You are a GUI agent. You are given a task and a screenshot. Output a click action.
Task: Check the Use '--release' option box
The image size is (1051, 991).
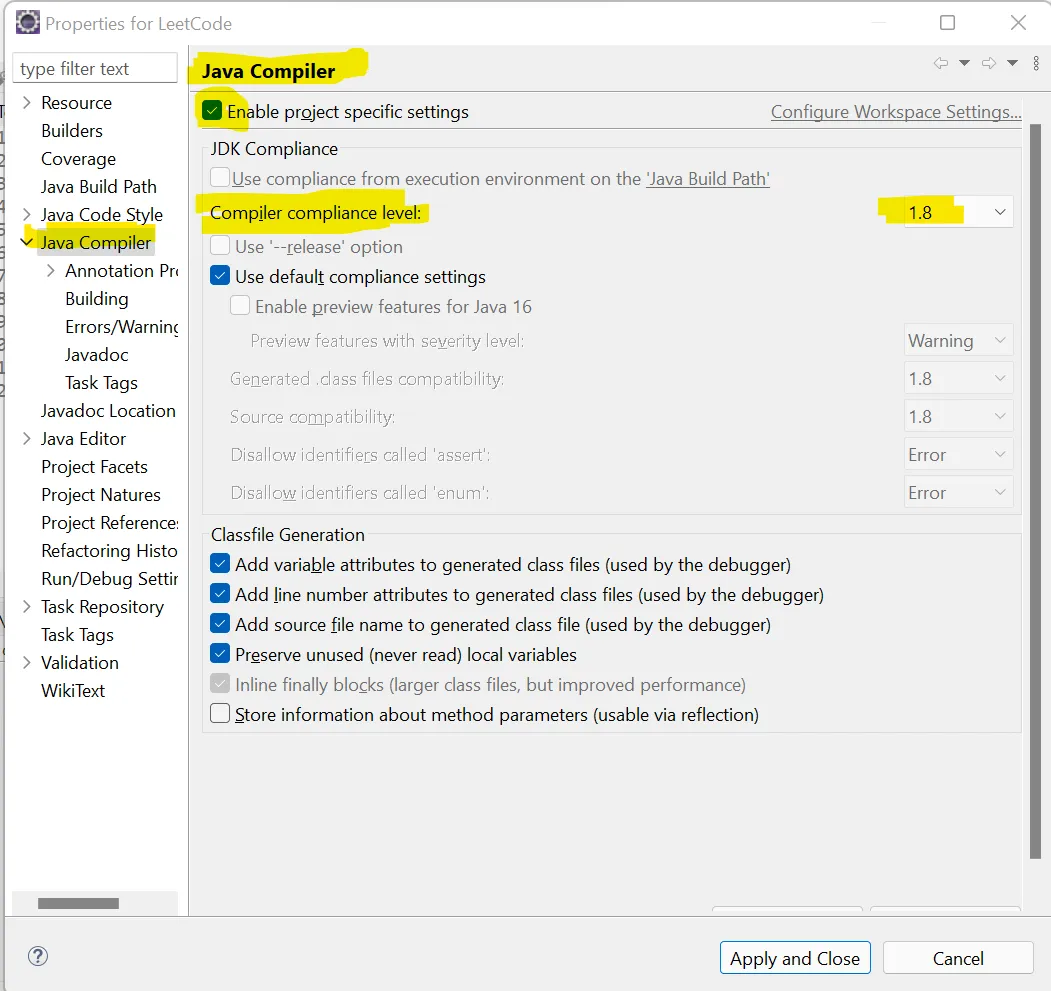[x=220, y=245]
